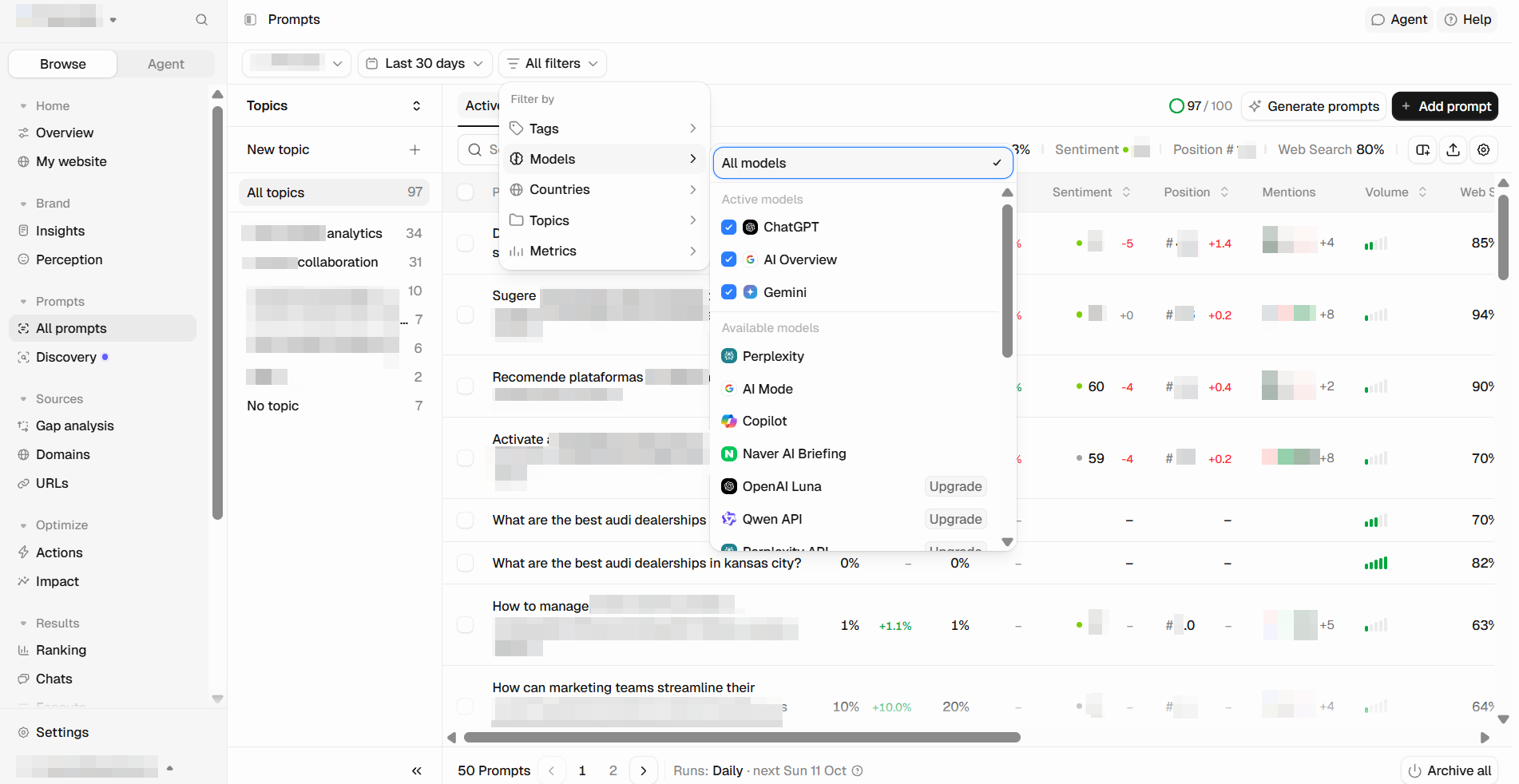Choose Metrics in the Filter by menu
Screen dimensions: 1519x784
tap(604, 251)
